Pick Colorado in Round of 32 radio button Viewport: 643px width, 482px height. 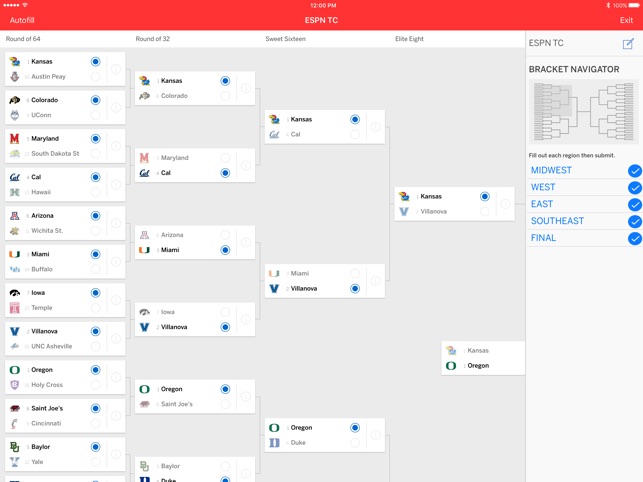point(225,96)
